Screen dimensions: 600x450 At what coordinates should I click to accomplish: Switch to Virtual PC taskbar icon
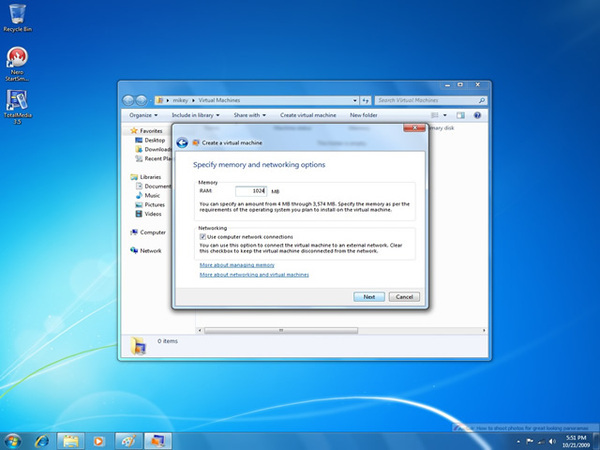(158, 441)
